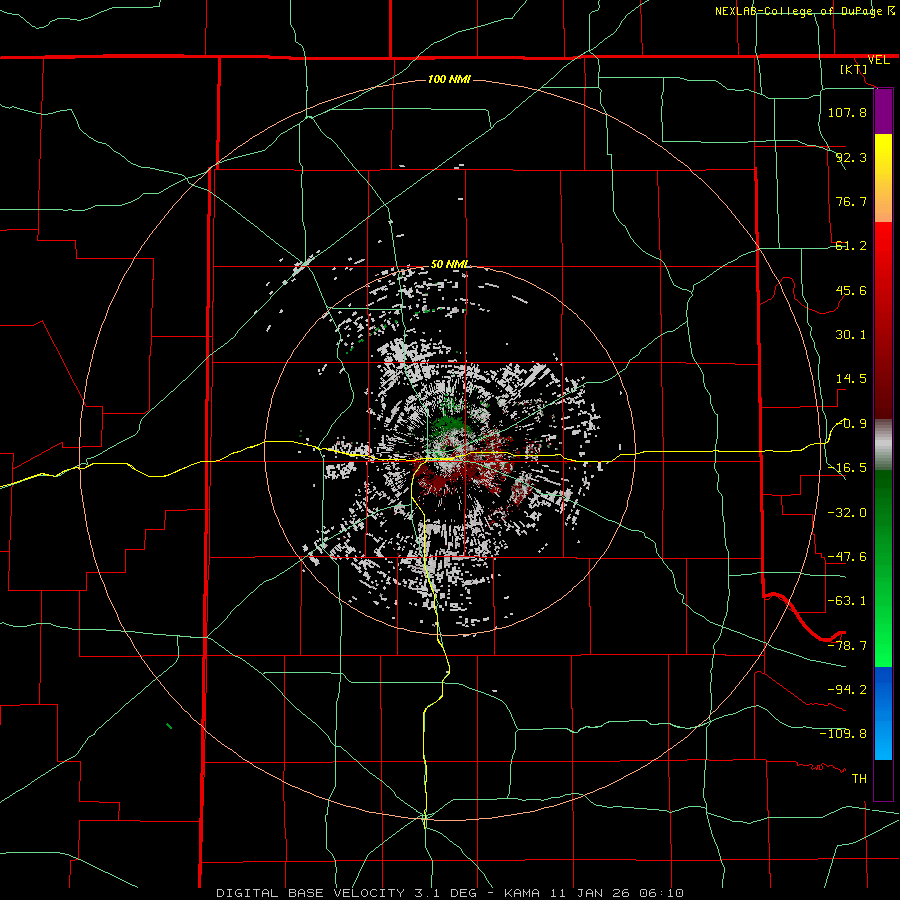Viewport: 900px width, 900px height.
Task: Click the -47.6 legend value
Action: [847, 557]
